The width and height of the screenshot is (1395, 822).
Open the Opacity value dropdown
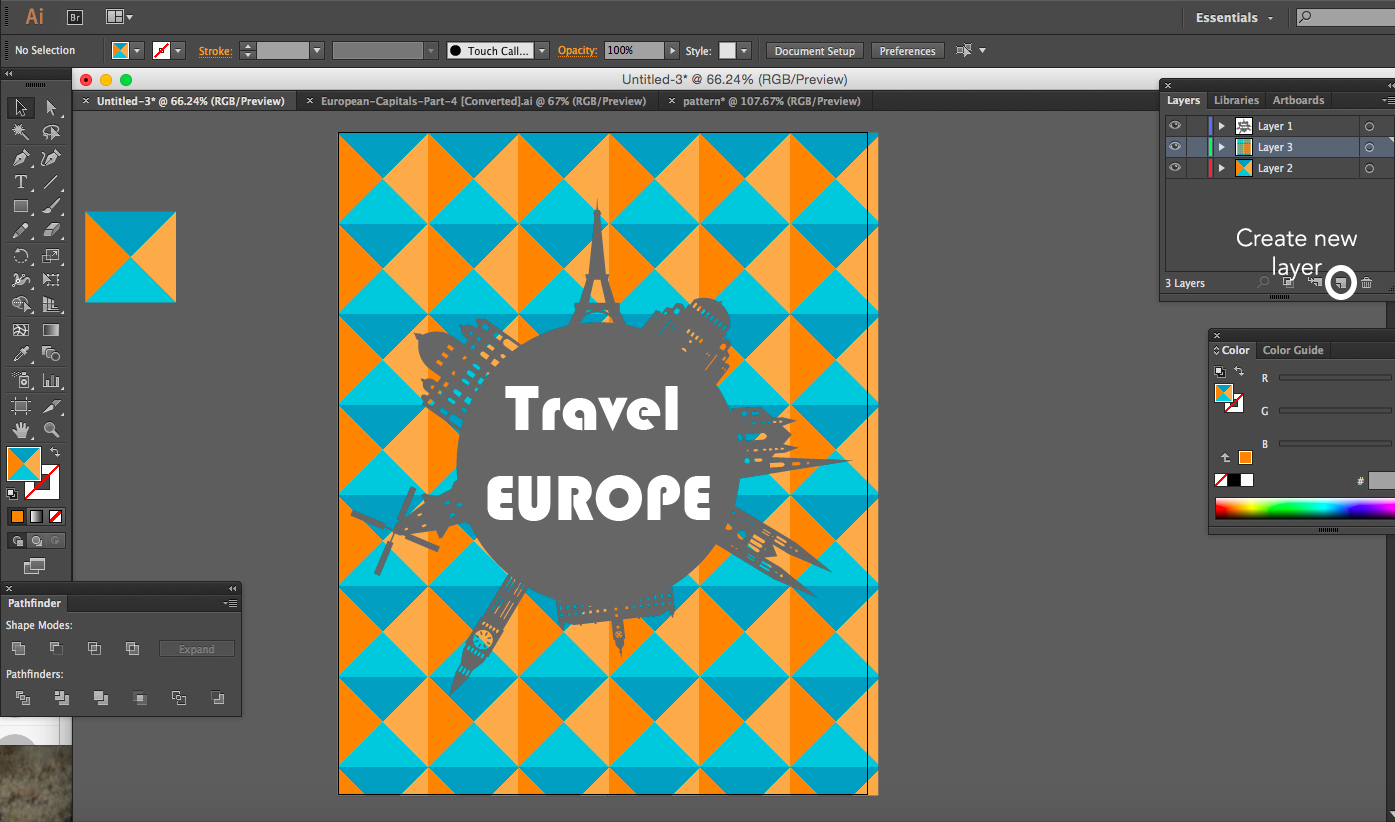click(x=672, y=50)
